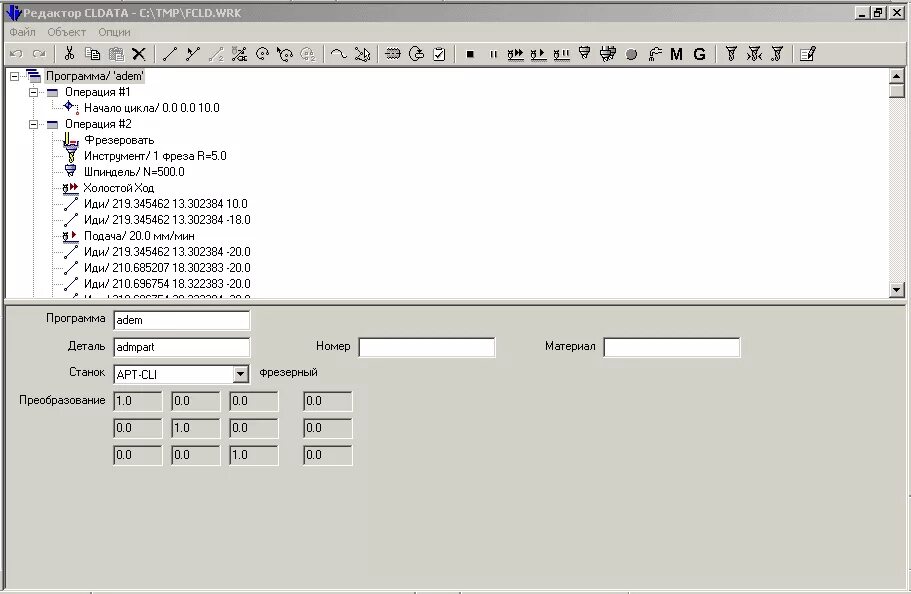Insert rapid traverse command icon
The width and height of the screenshot is (911, 594).
pyautogui.click(x=515, y=54)
